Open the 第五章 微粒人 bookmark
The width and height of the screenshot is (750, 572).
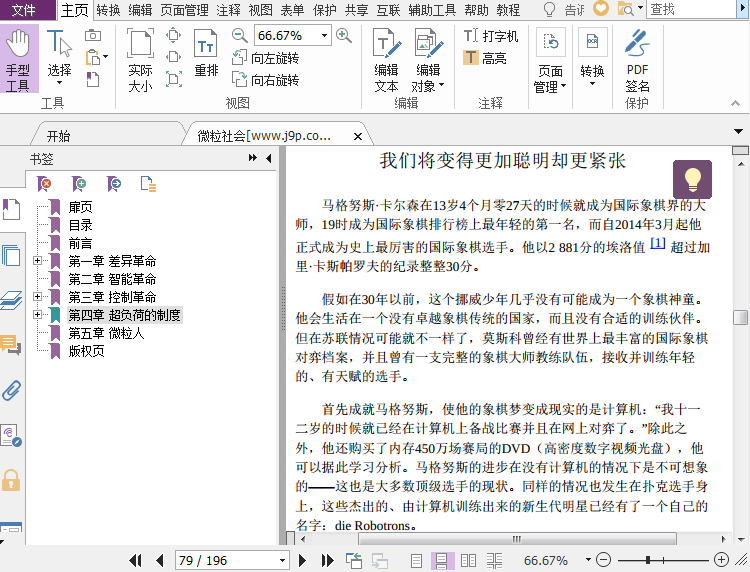106,333
